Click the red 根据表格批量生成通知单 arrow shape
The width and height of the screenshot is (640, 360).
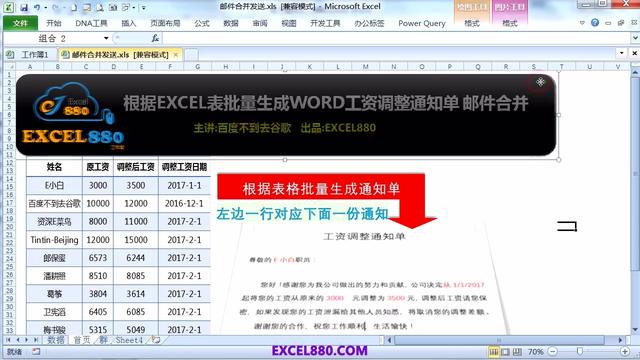(x=321, y=188)
